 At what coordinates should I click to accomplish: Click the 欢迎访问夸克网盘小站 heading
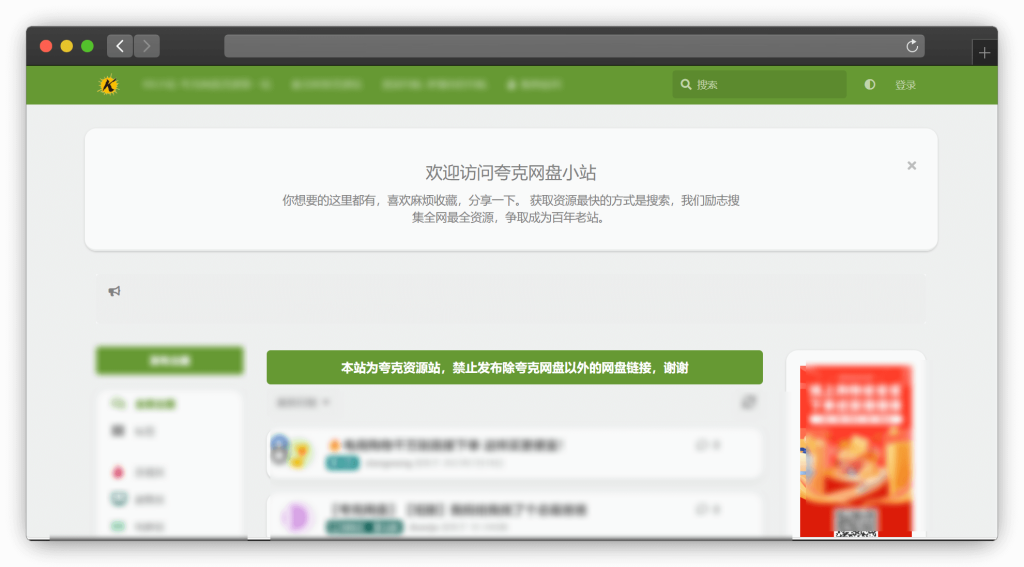[511, 172]
